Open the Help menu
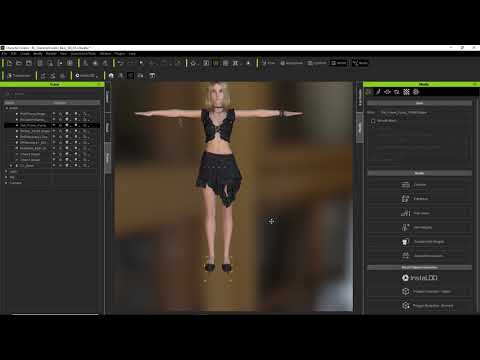Viewport: 480px width, 360px height. (x=132, y=54)
